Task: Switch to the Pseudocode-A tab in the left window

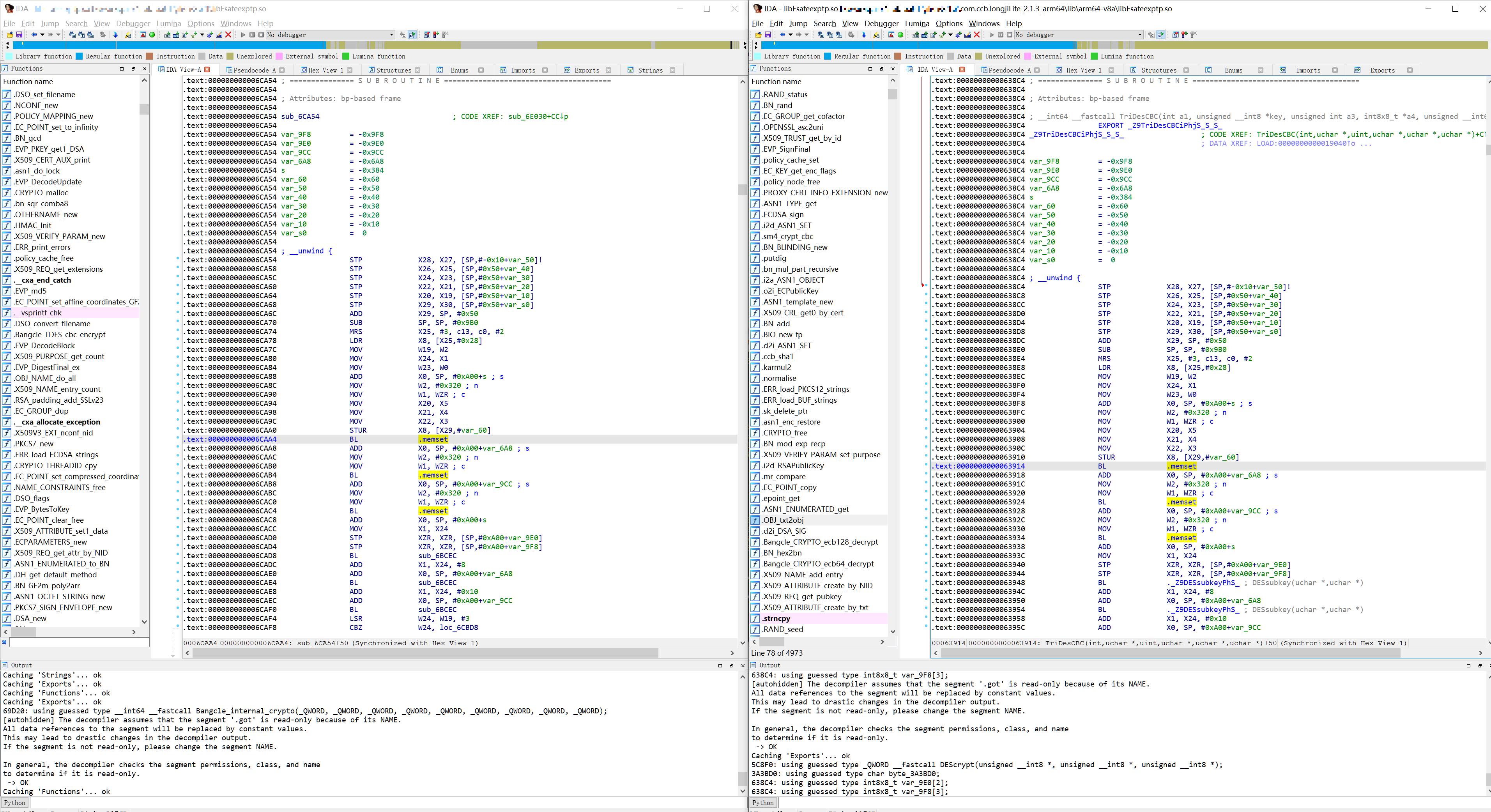Action: click(x=254, y=70)
